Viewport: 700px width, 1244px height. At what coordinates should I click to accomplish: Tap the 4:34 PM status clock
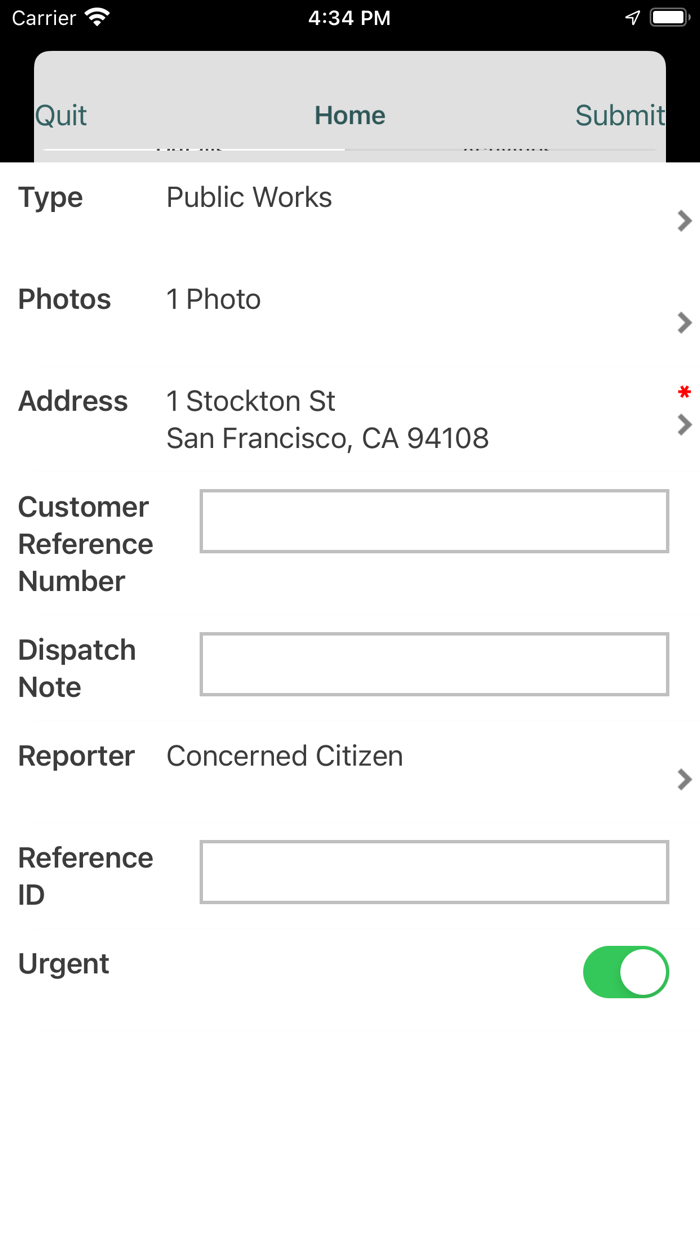coord(350,18)
